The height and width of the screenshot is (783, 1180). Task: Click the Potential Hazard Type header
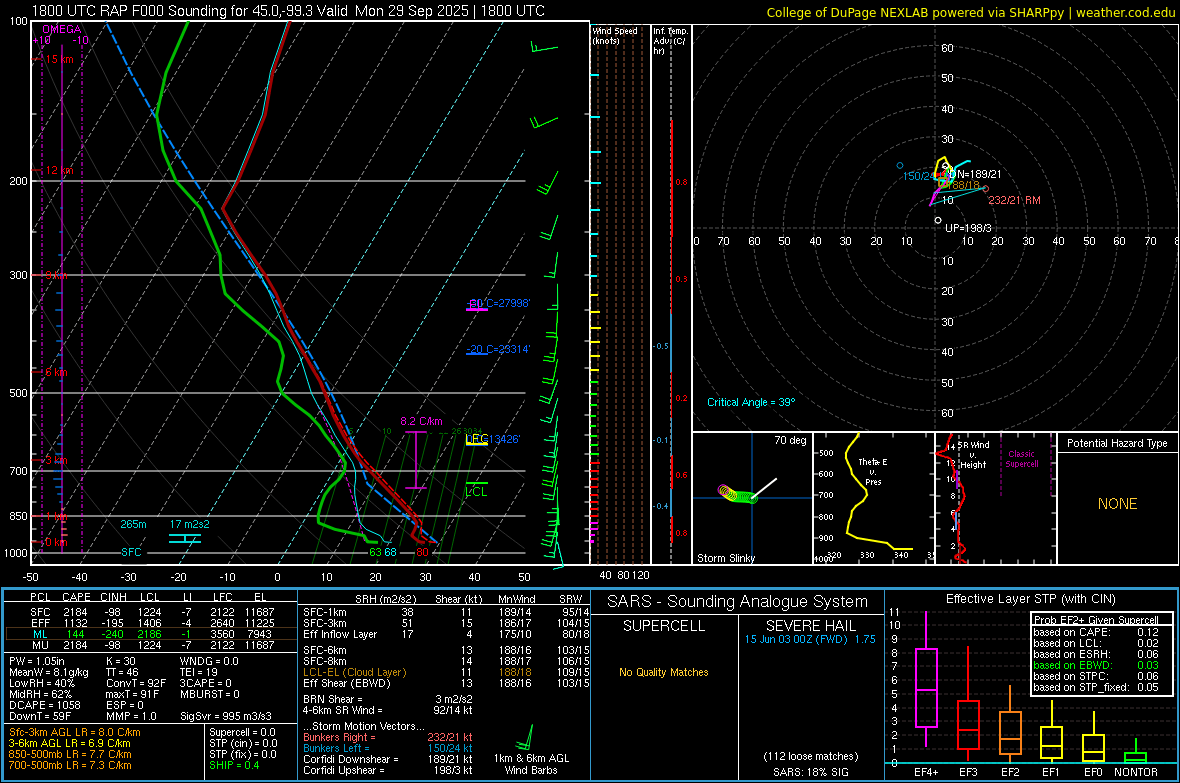(x=1117, y=443)
